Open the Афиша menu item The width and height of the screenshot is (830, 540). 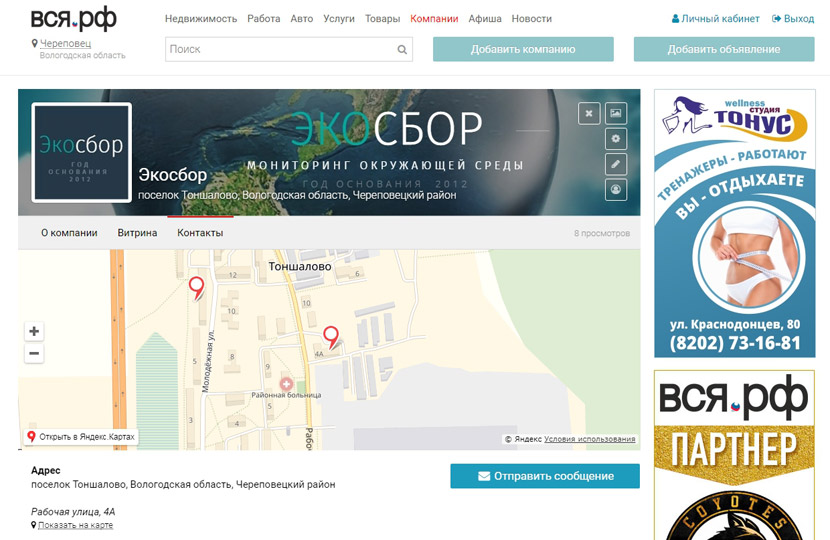pos(485,19)
